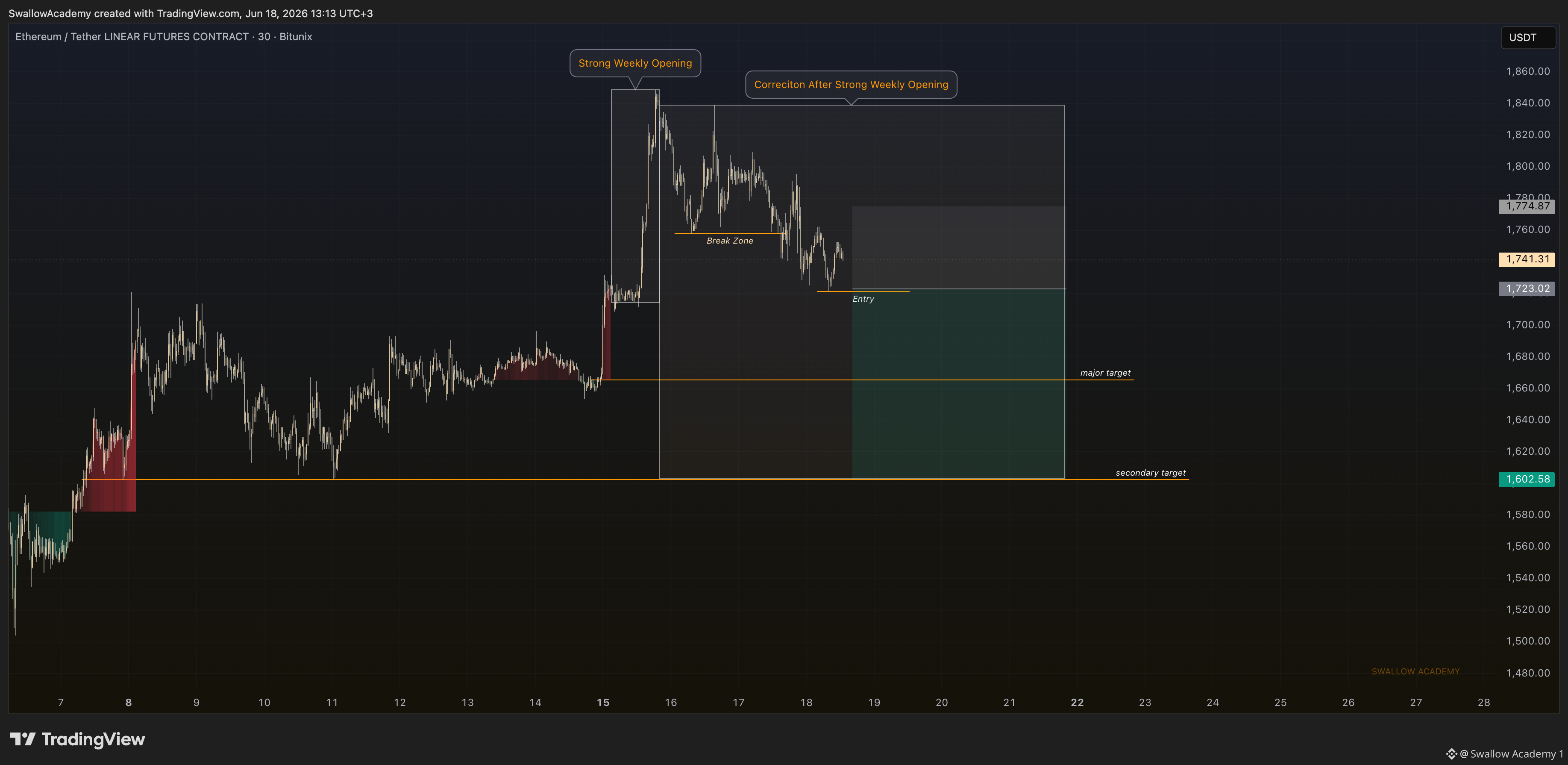This screenshot has width=1568, height=765.
Task: Click the "Break Zone" label
Action: pyautogui.click(x=730, y=241)
